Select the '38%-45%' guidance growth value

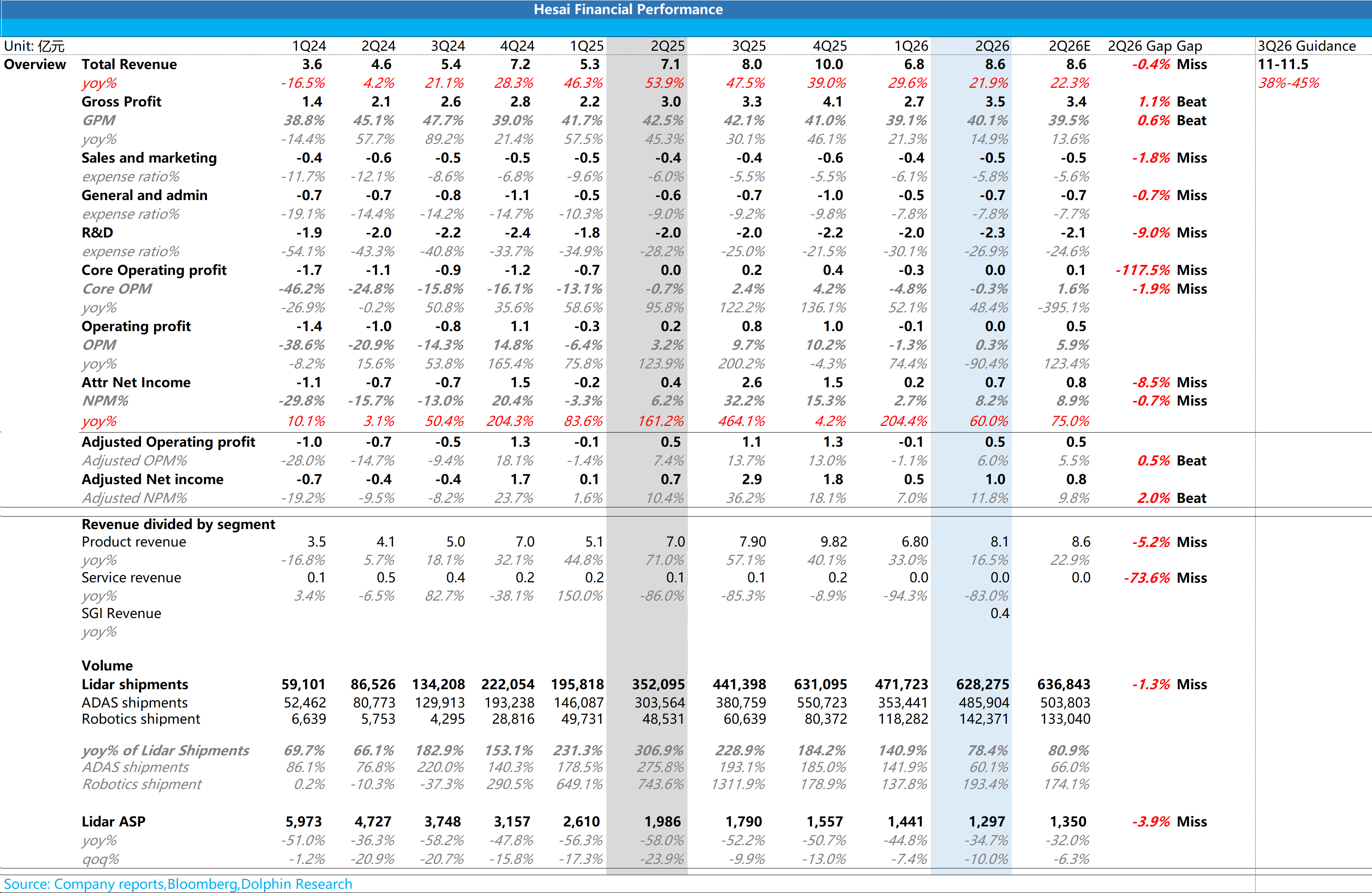click(1288, 83)
